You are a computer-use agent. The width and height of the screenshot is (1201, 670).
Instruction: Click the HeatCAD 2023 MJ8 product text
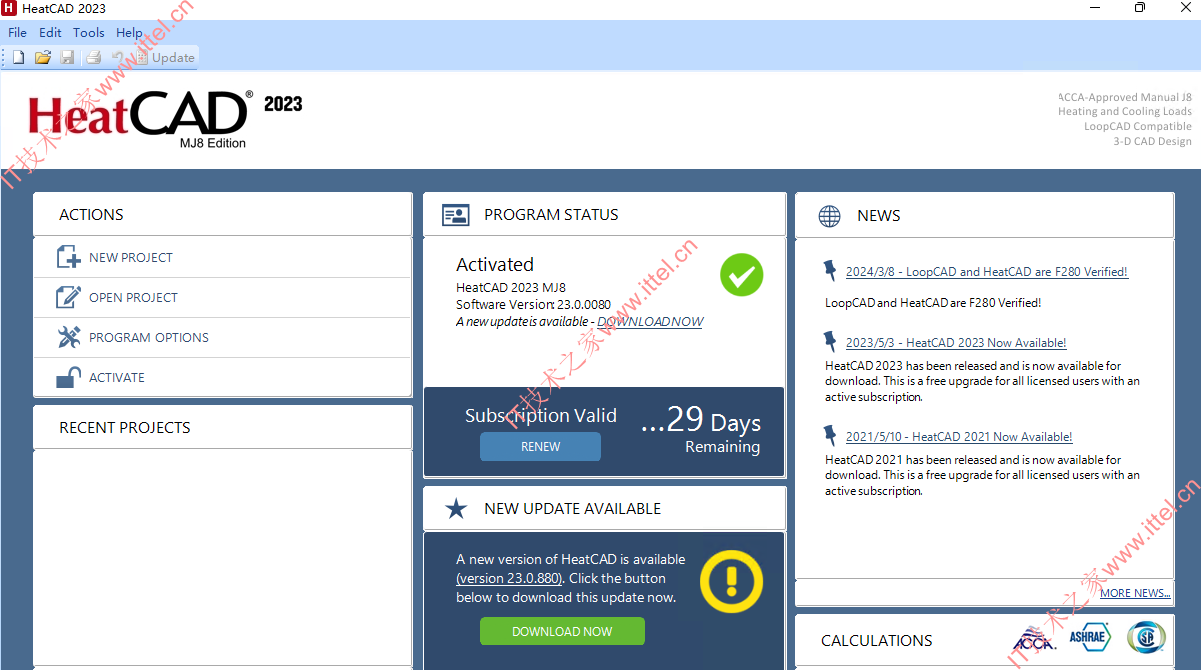(x=511, y=288)
